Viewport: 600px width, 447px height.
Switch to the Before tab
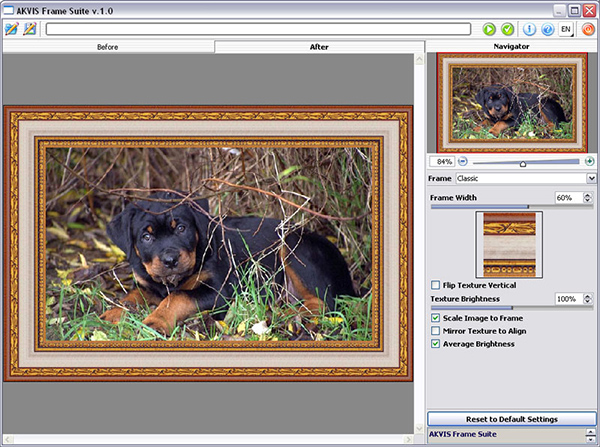(x=107, y=47)
